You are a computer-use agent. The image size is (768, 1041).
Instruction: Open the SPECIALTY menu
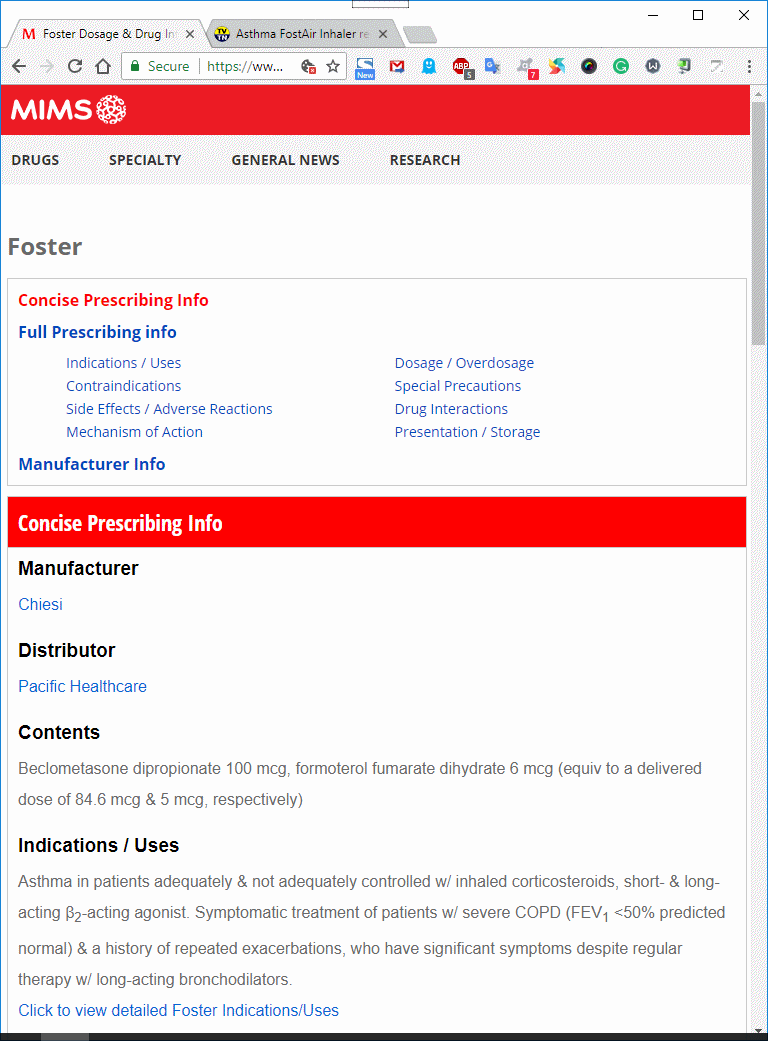click(145, 160)
